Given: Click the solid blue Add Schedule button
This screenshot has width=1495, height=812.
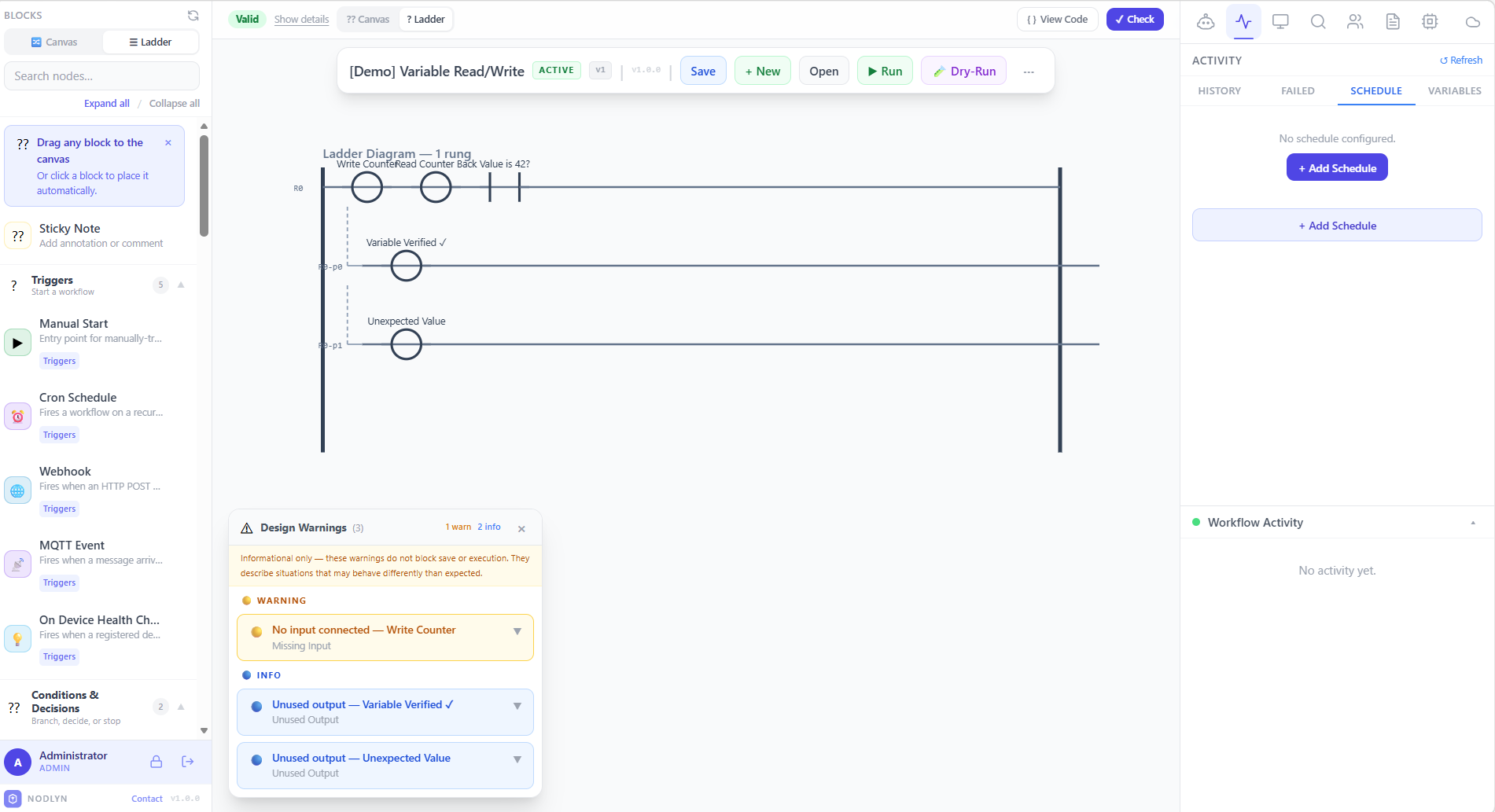Looking at the screenshot, I should (1337, 167).
